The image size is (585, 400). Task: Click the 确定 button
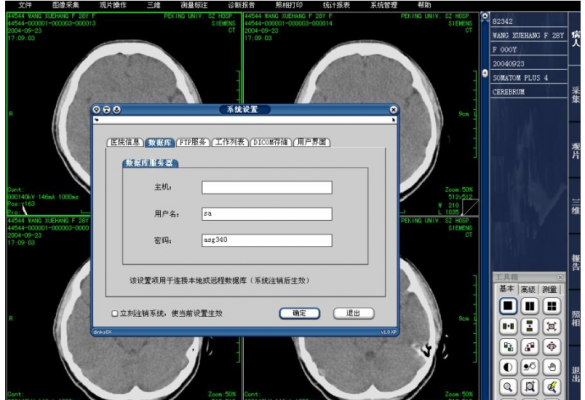(x=299, y=313)
